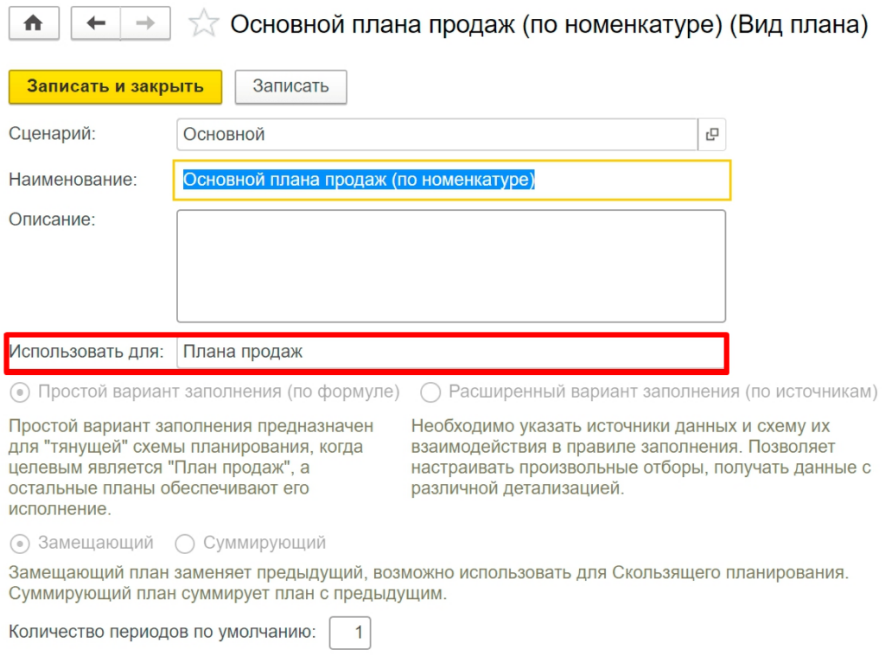This screenshot has height=656, width=889.
Task: Click the Простой вариант description paragraph
Action: (x=191, y=467)
